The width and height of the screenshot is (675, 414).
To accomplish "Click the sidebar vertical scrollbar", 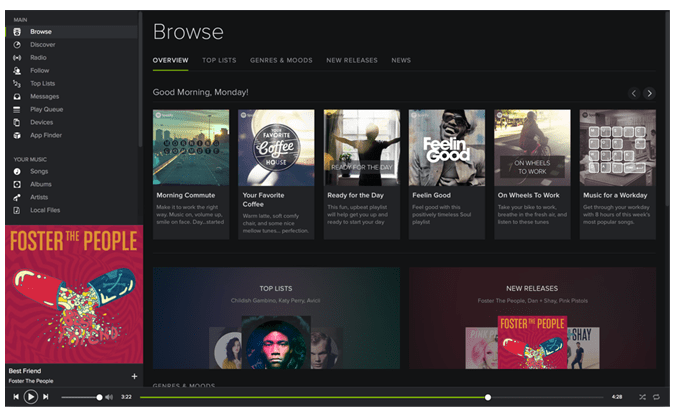I will [x=140, y=80].
